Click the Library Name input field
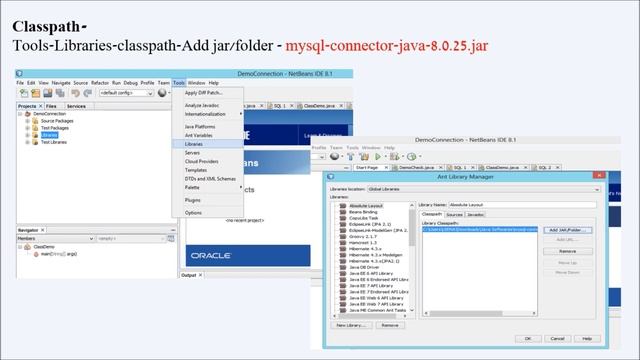640x360 pixels. (522, 205)
